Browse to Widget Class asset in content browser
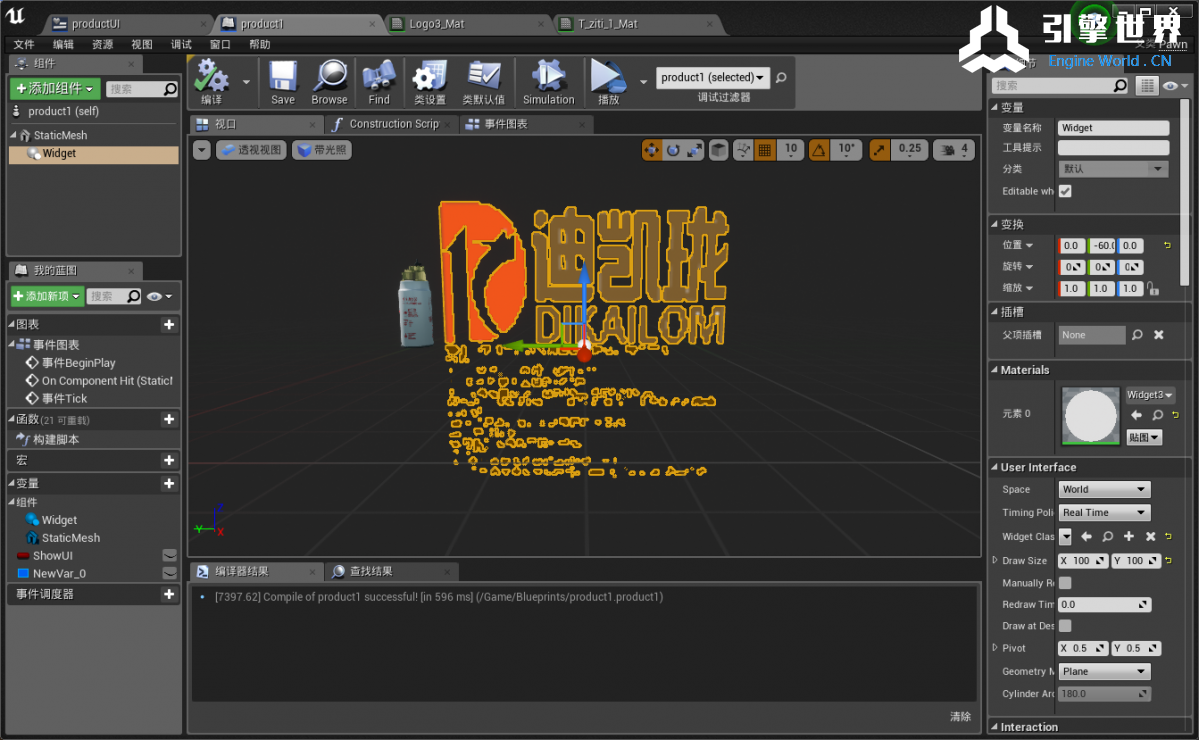The image size is (1199, 740). [x=1107, y=537]
